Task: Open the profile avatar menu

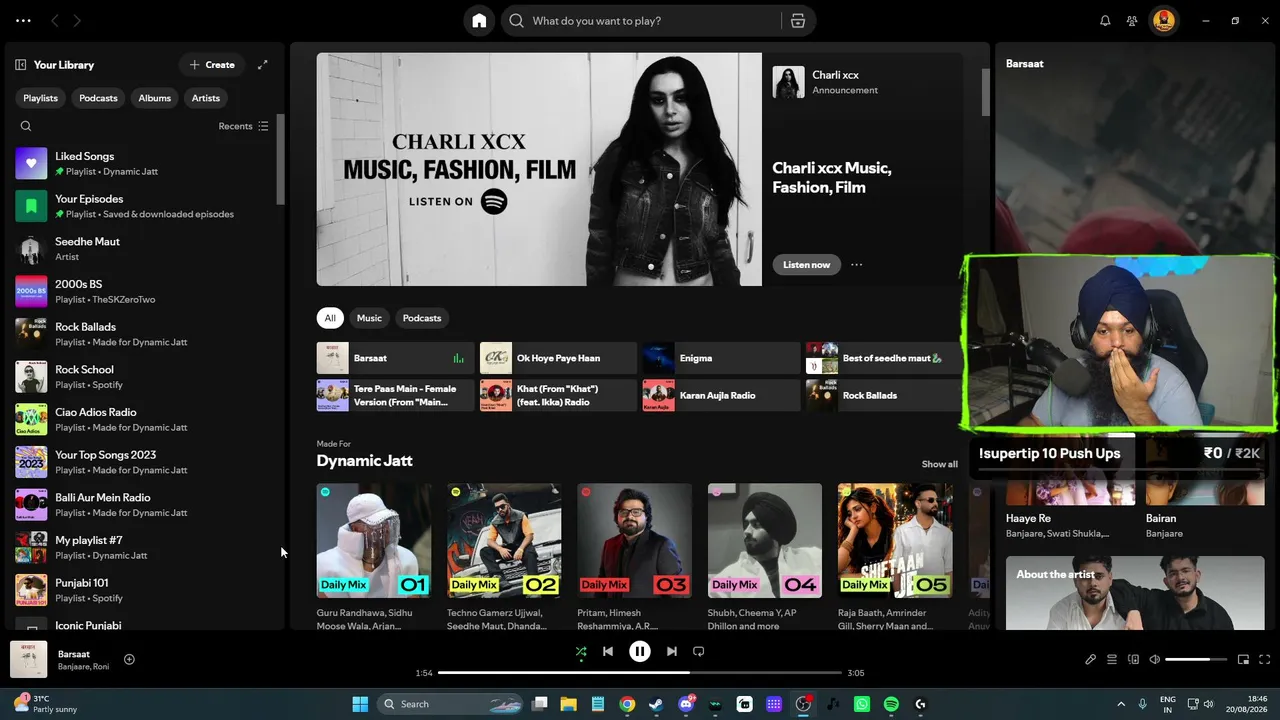Action: click(x=1163, y=21)
